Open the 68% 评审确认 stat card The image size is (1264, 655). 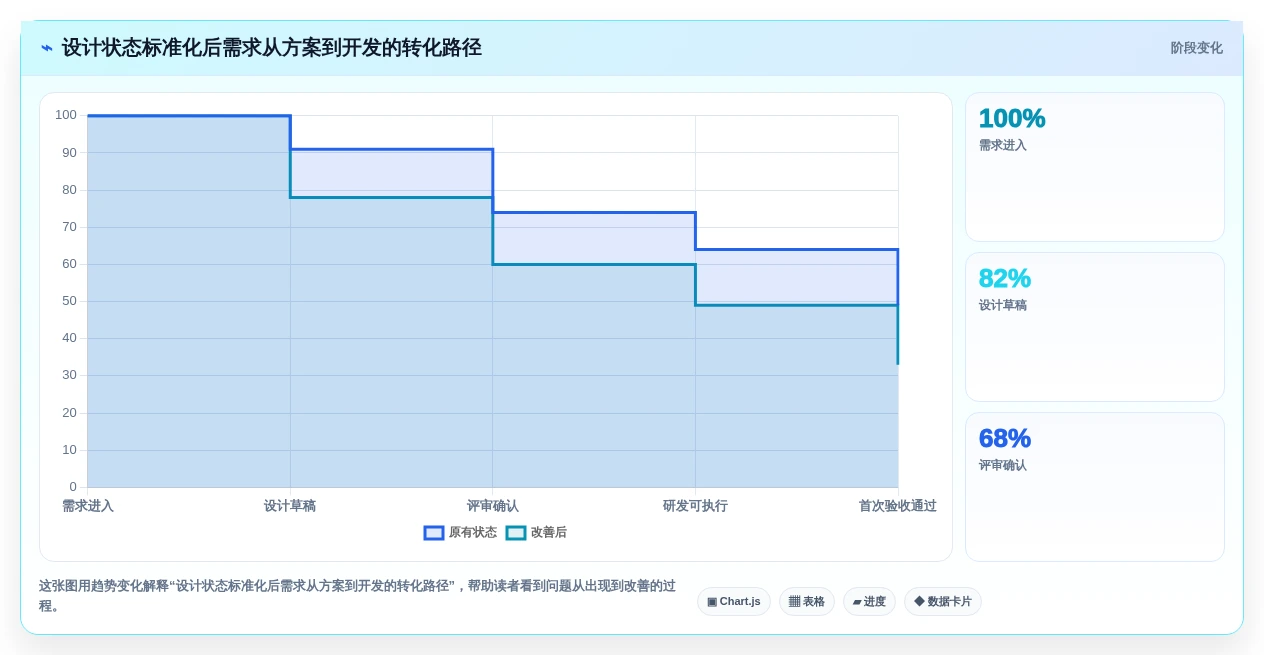coord(1095,487)
